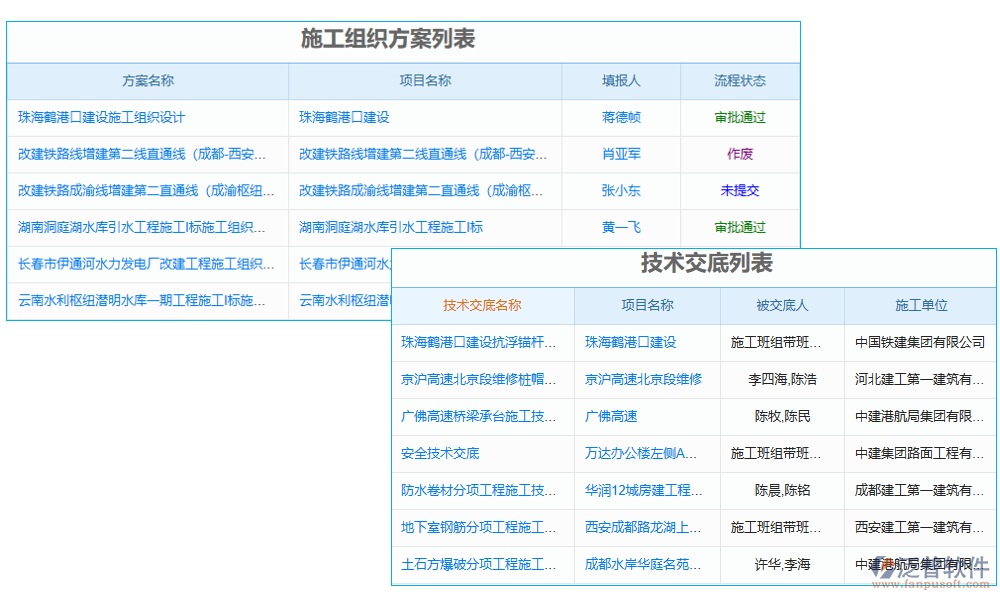1000x600 pixels.
Task: Open the 广佛高速 project link
Action: click(612, 416)
